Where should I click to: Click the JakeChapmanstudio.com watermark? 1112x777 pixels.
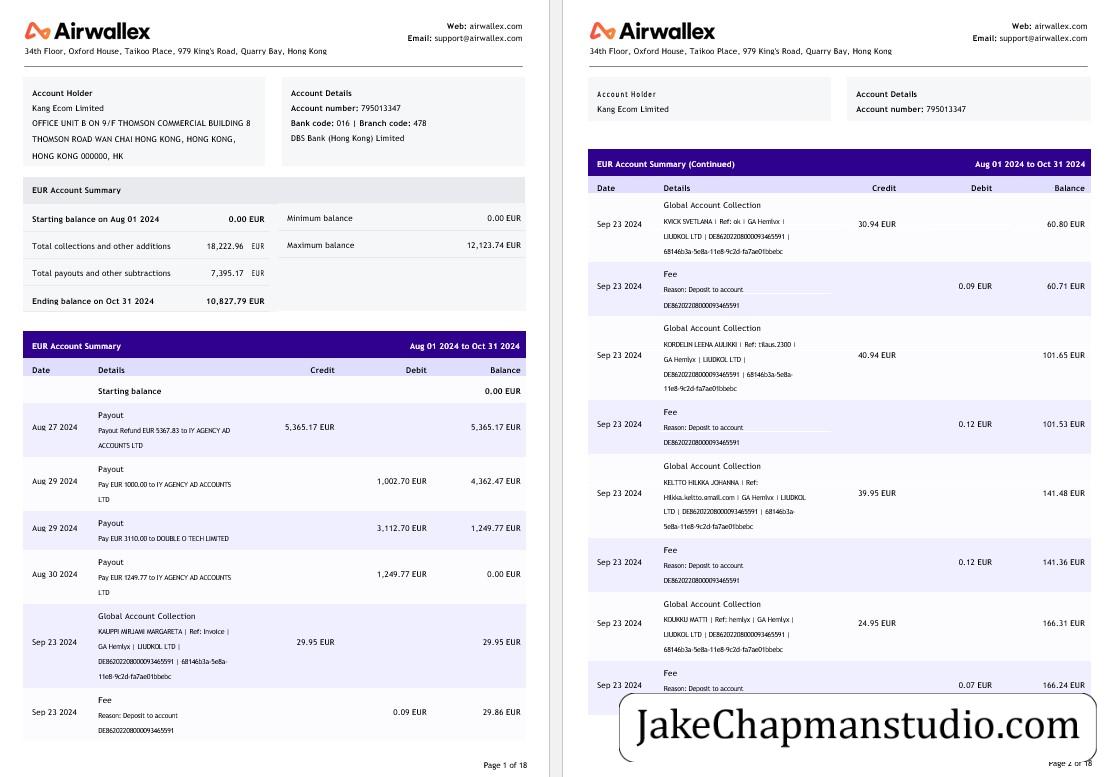[857, 726]
